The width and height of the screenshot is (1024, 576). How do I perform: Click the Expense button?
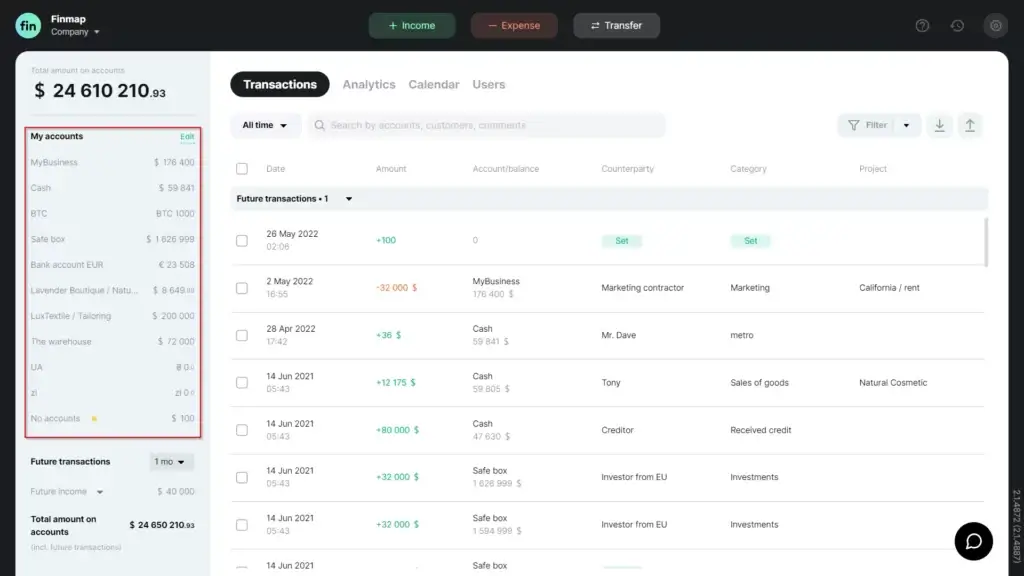pyautogui.click(x=514, y=25)
